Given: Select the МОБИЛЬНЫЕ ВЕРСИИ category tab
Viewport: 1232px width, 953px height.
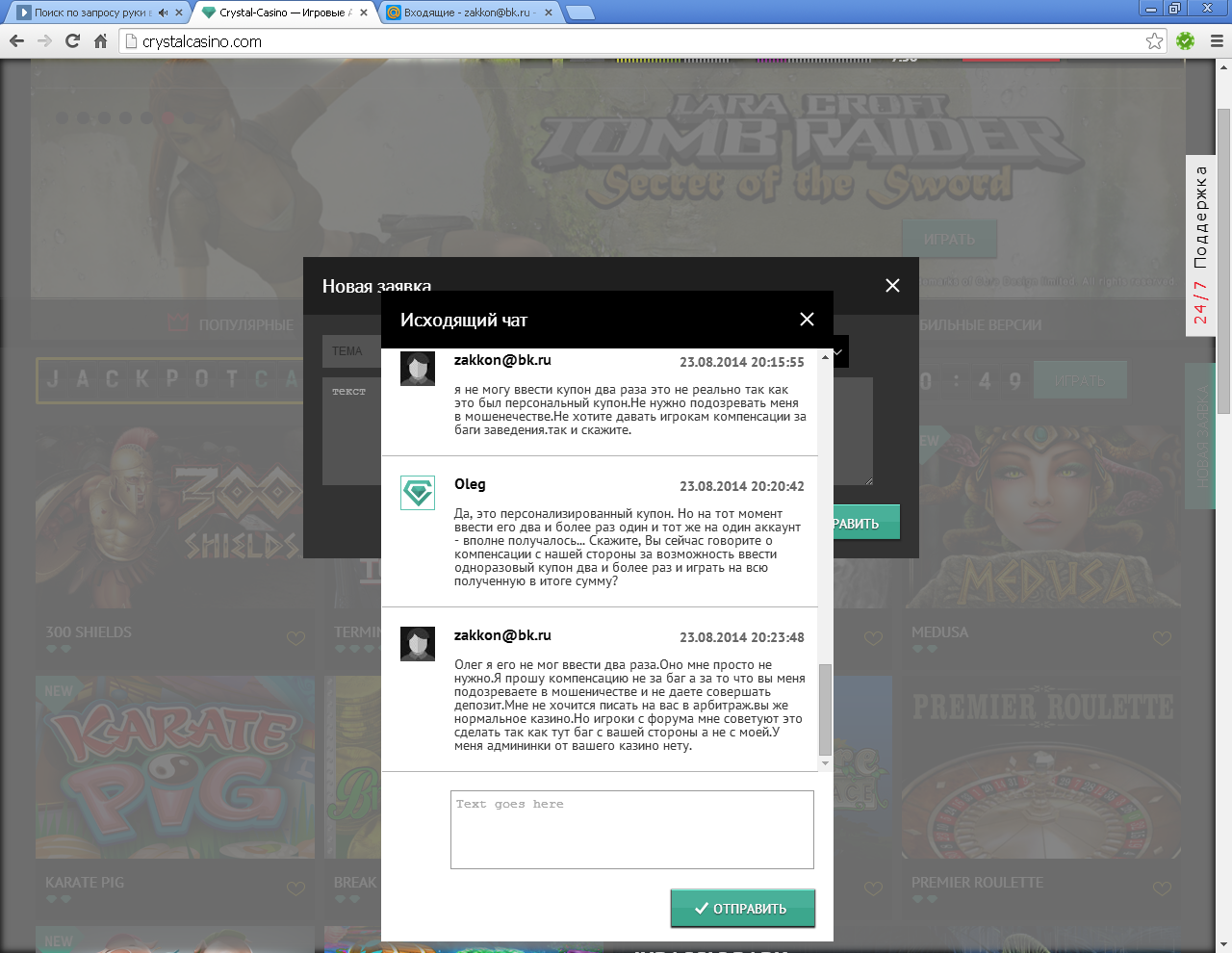Looking at the screenshot, I should tap(980, 324).
